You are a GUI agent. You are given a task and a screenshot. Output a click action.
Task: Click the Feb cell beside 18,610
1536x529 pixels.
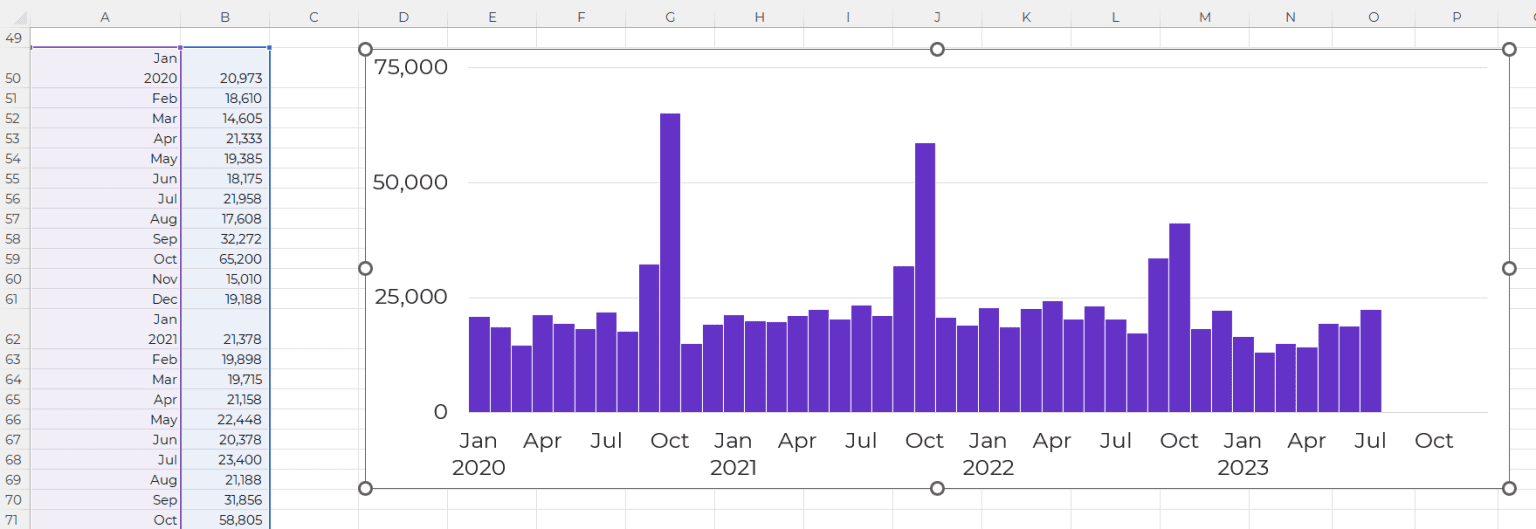pos(105,98)
